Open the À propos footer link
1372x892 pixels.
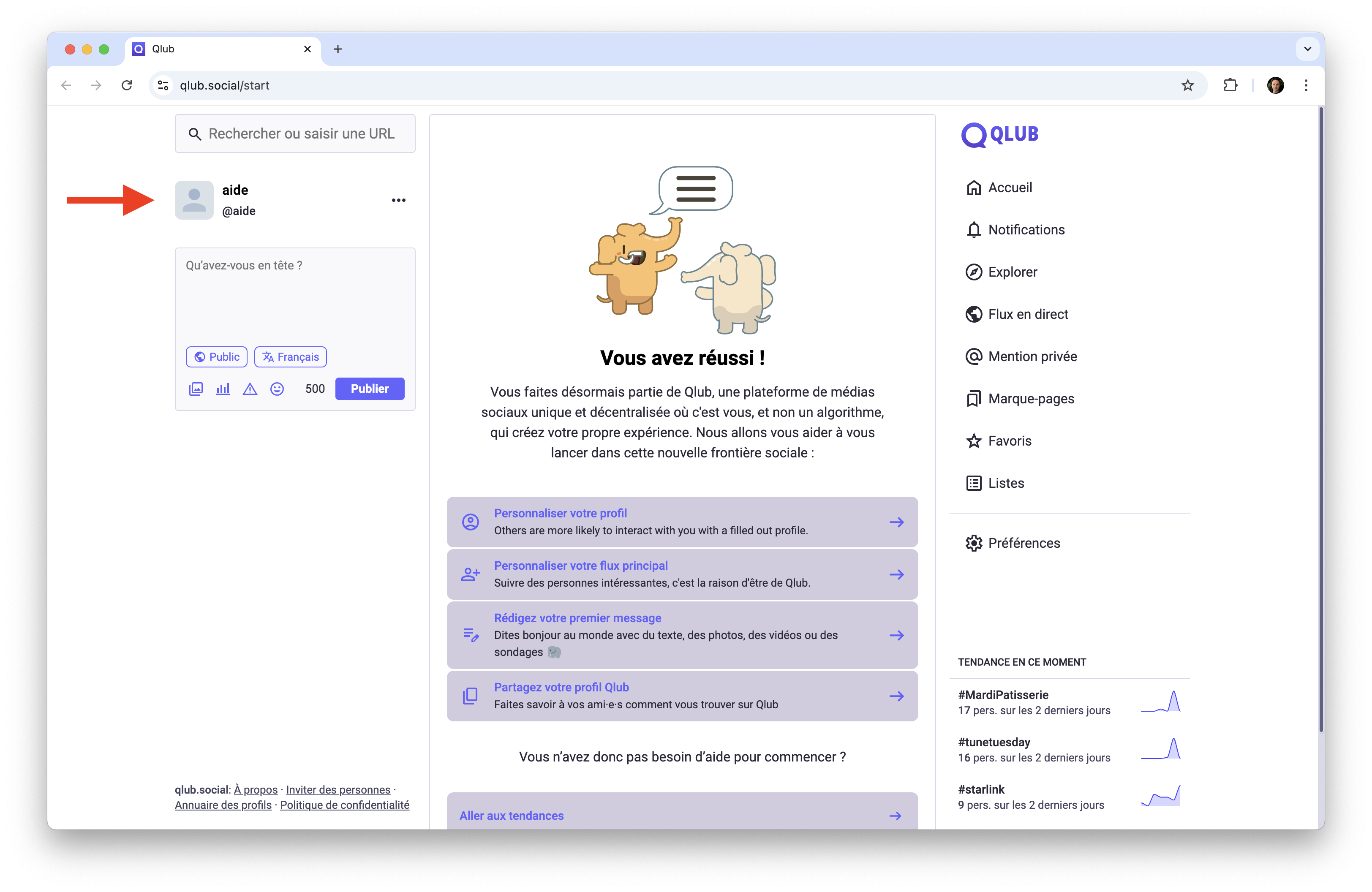pyautogui.click(x=256, y=789)
